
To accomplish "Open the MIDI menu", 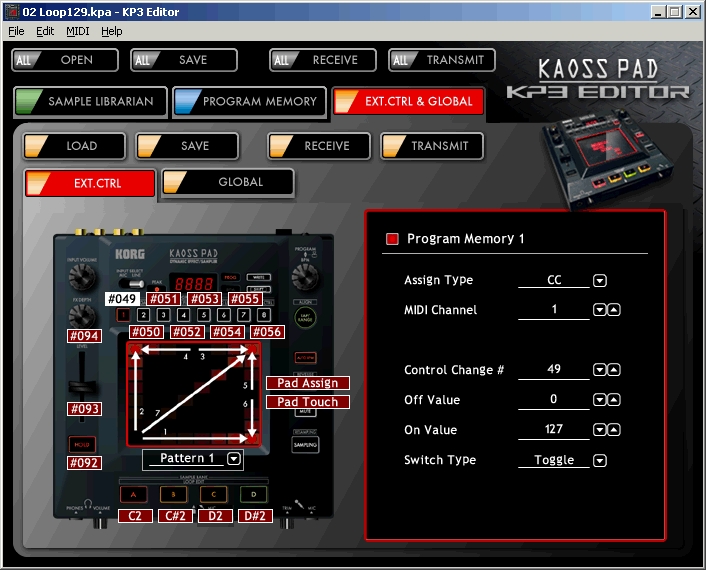I will tap(77, 31).
